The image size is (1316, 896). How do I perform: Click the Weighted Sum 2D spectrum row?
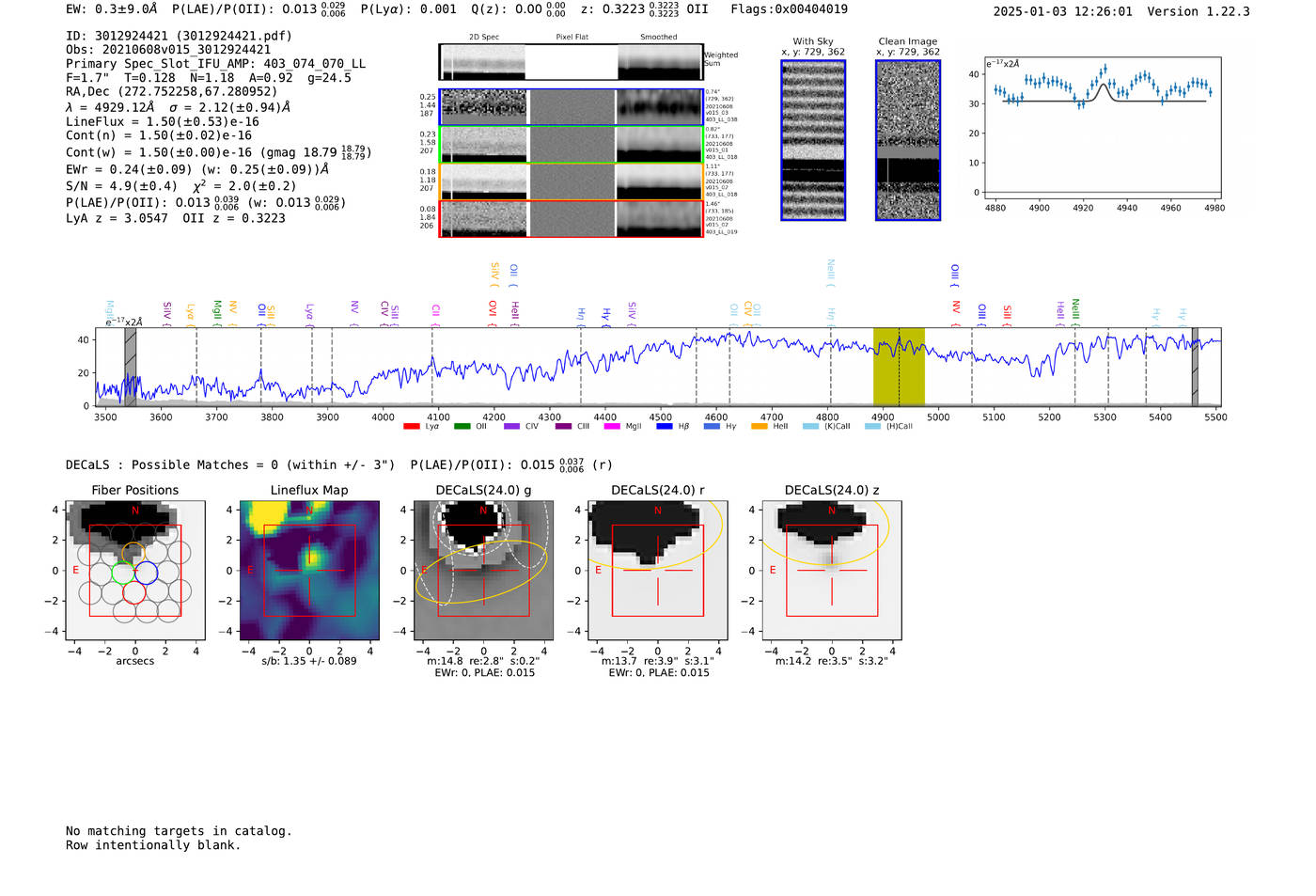(x=572, y=62)
